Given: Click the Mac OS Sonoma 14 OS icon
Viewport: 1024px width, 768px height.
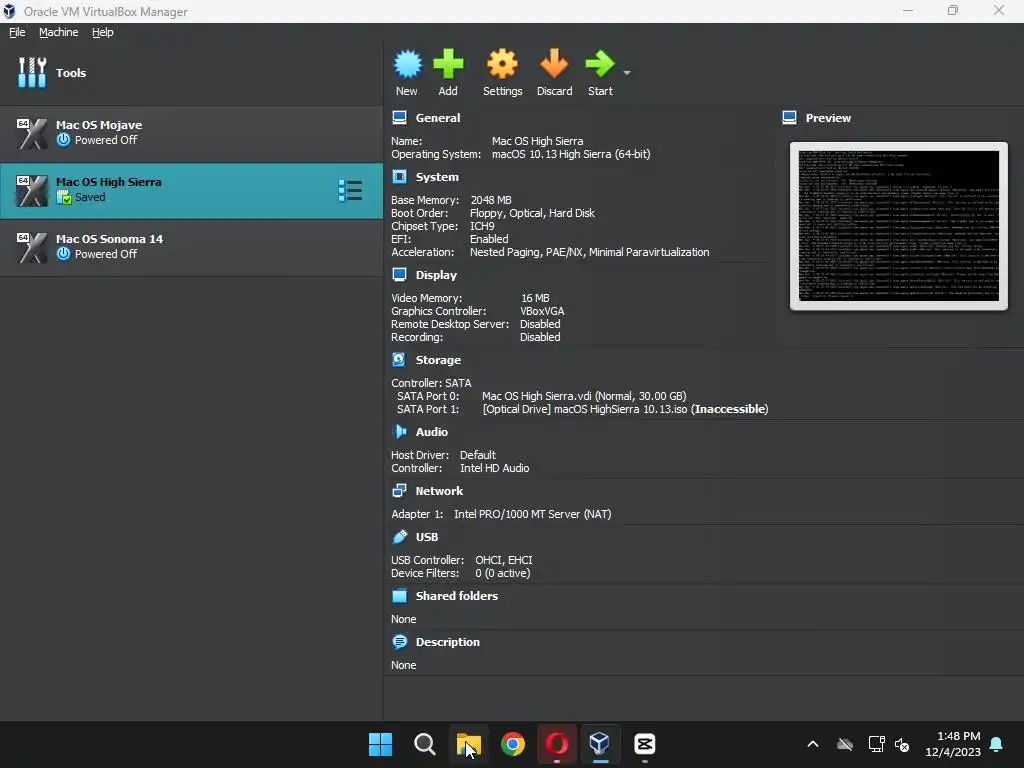Looking at the screenshot, I should click(31, 248).
